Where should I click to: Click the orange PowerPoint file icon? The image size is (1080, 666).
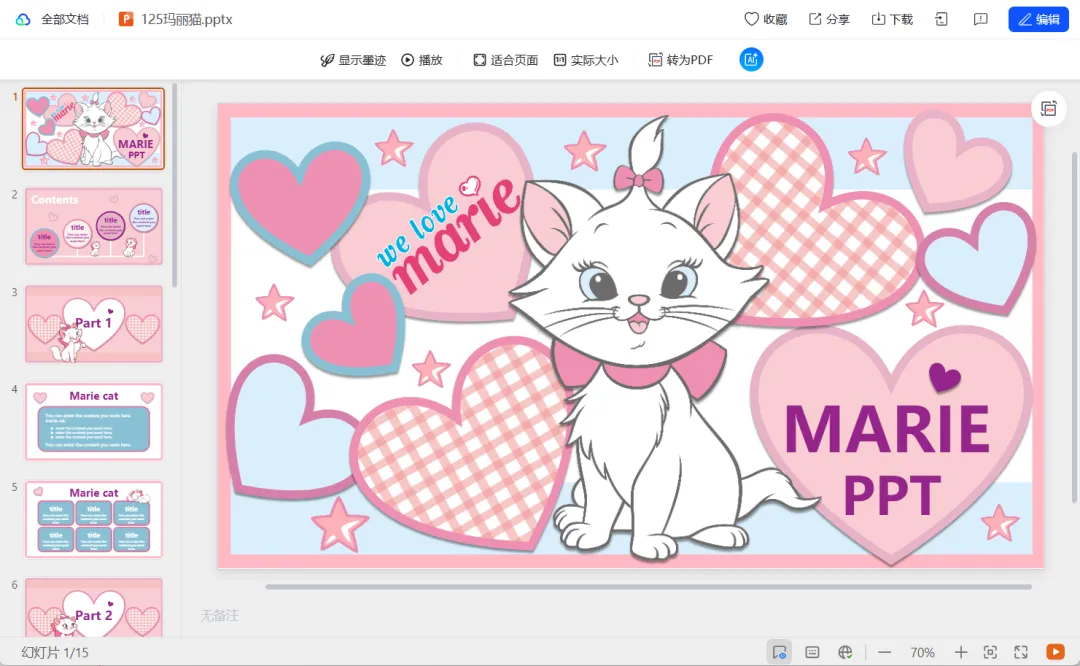125,19
